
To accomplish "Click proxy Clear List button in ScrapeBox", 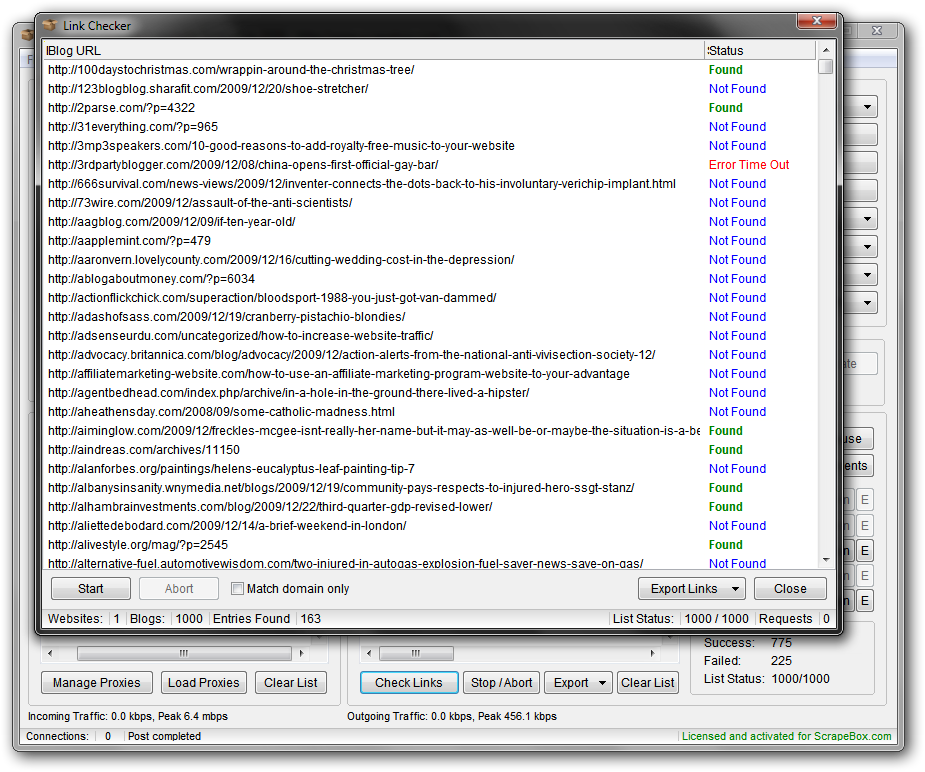I will (291, 682).
